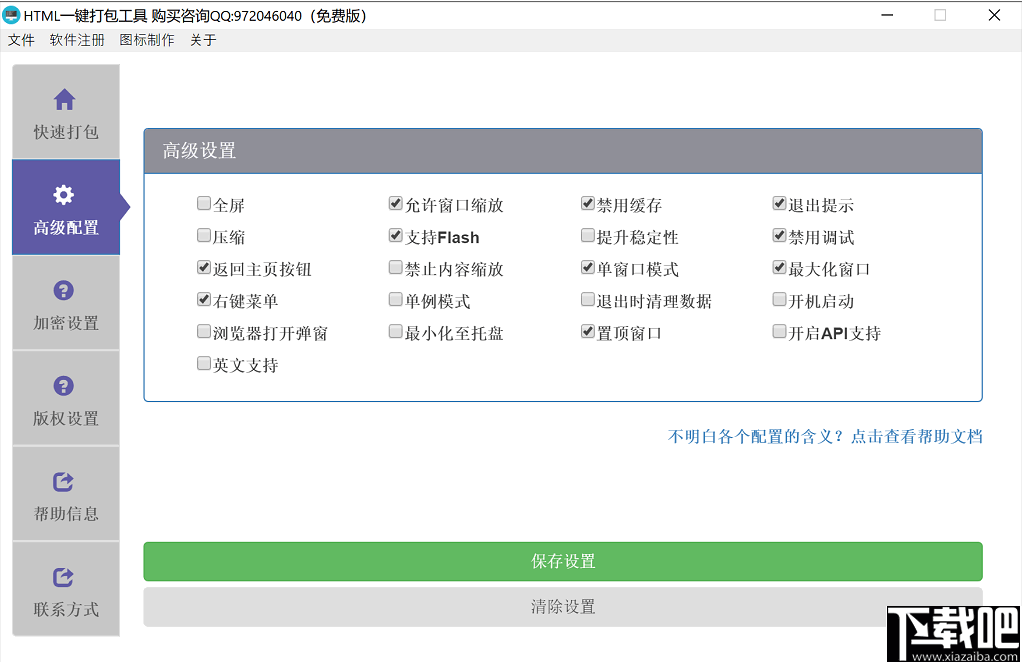Enable the 全屏 checkbox
The width and height of the screenshot is (1022, 662).
point(203,203)
